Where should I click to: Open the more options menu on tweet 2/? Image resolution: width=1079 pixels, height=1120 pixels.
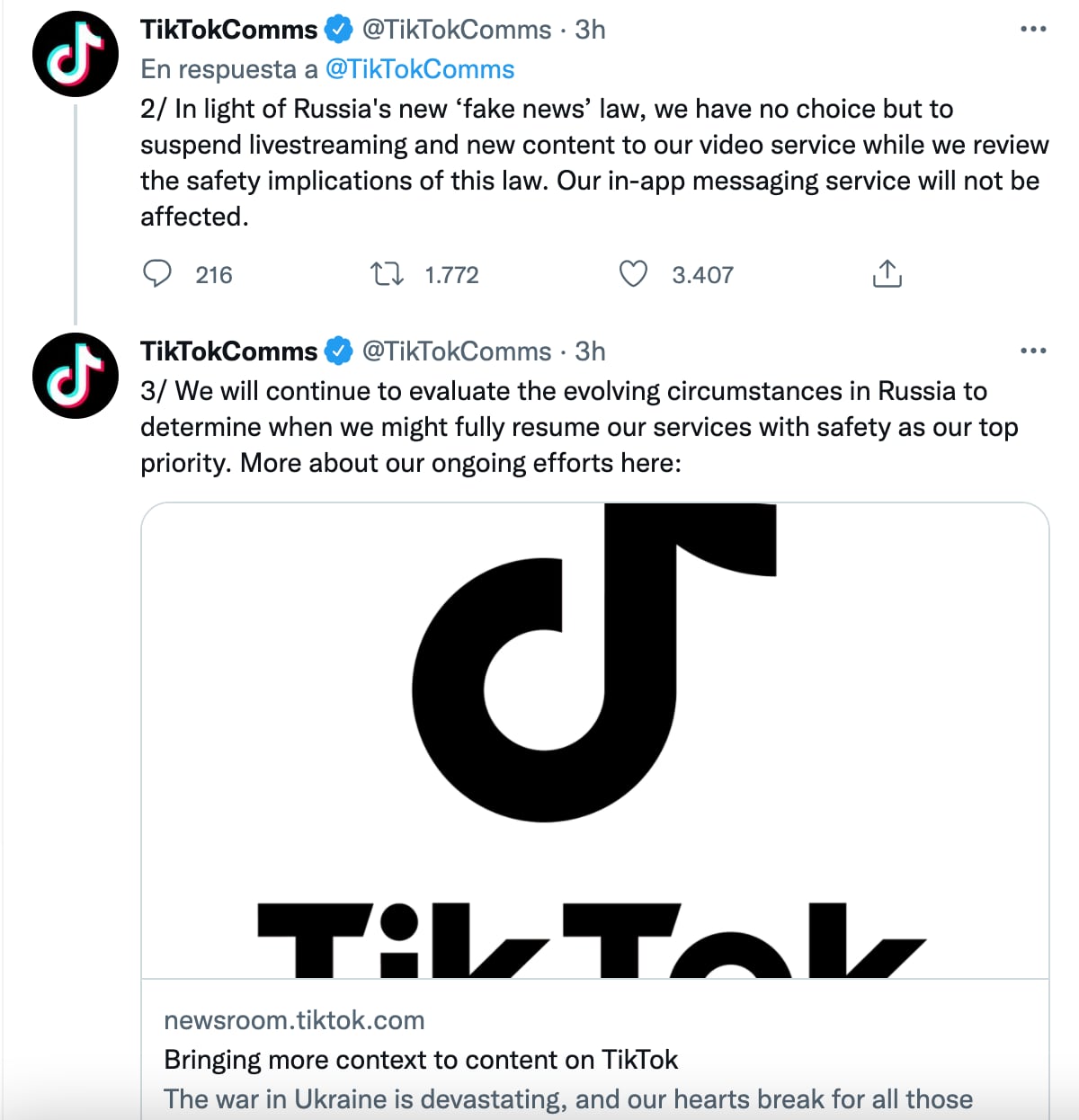(1033, 28)
